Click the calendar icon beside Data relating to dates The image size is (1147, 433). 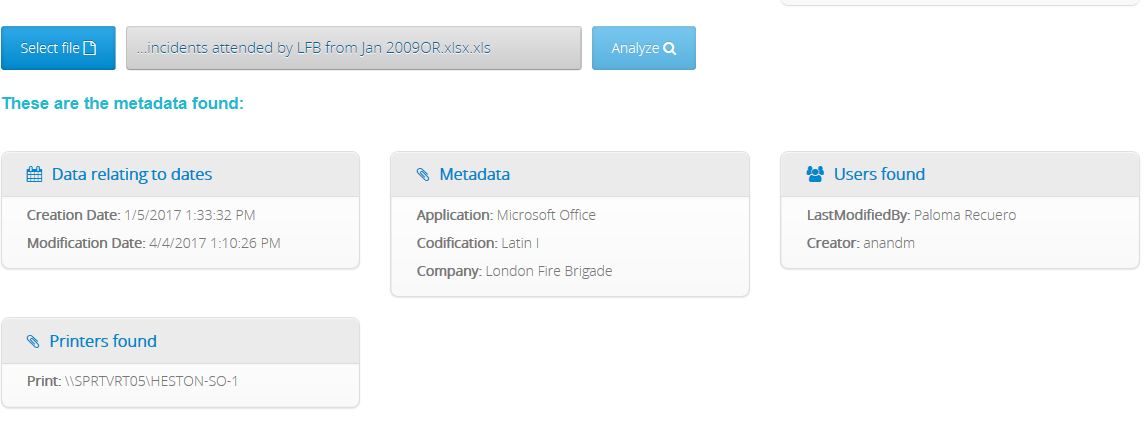pyautogui.click(x=34, y=174)
